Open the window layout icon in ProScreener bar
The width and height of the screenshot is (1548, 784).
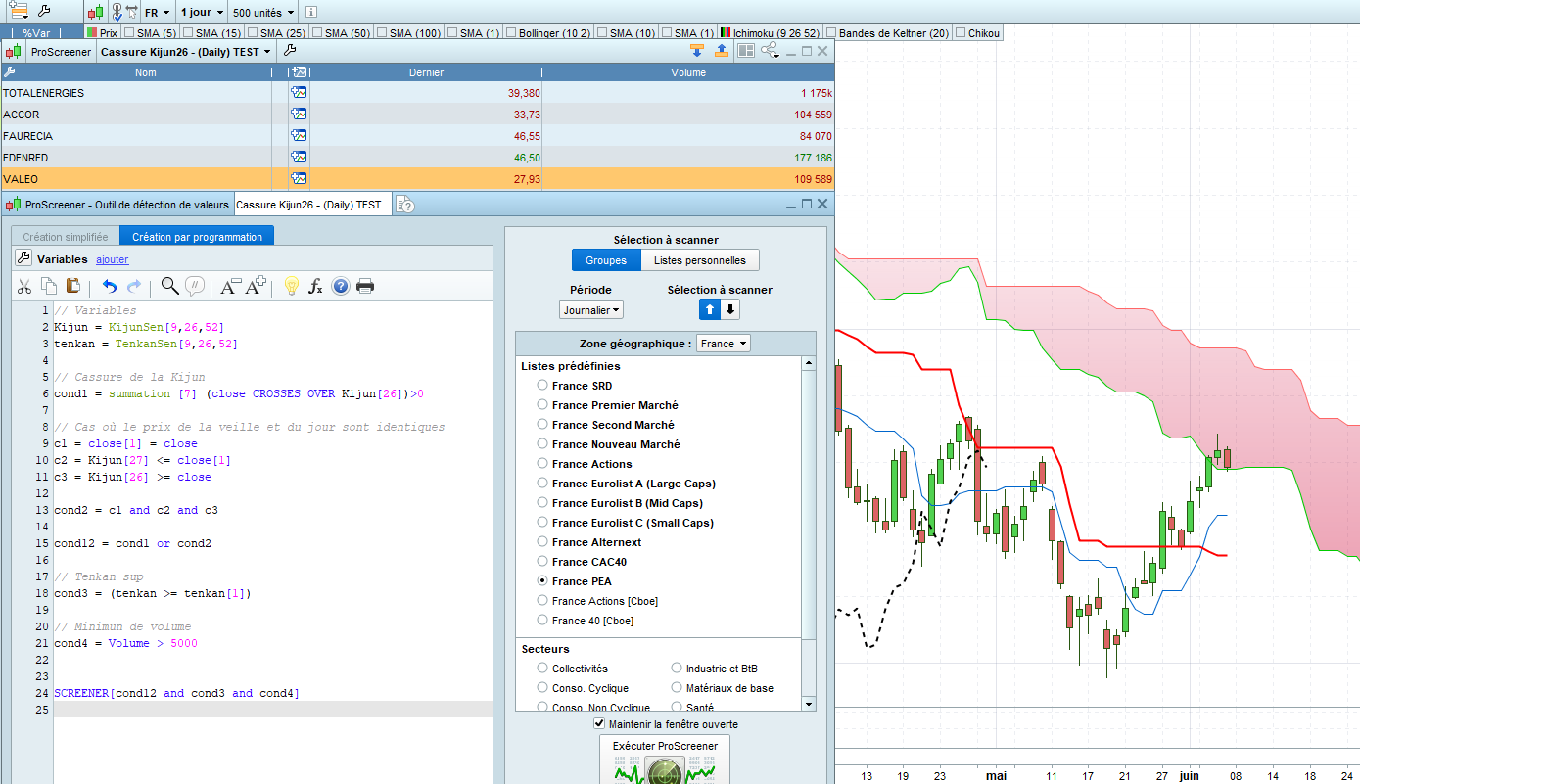tap(746, 50)
